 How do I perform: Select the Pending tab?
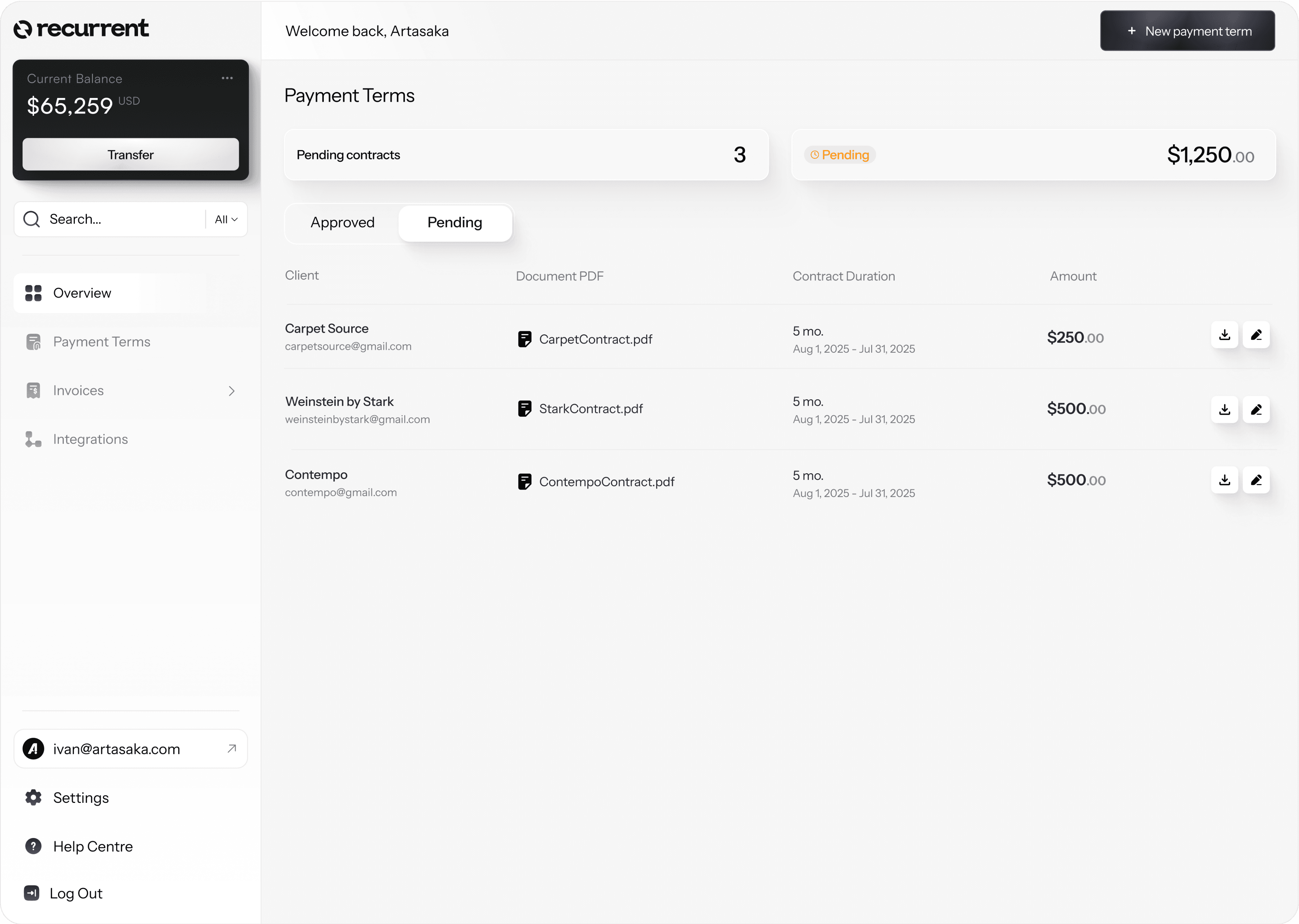coord(454,222)
